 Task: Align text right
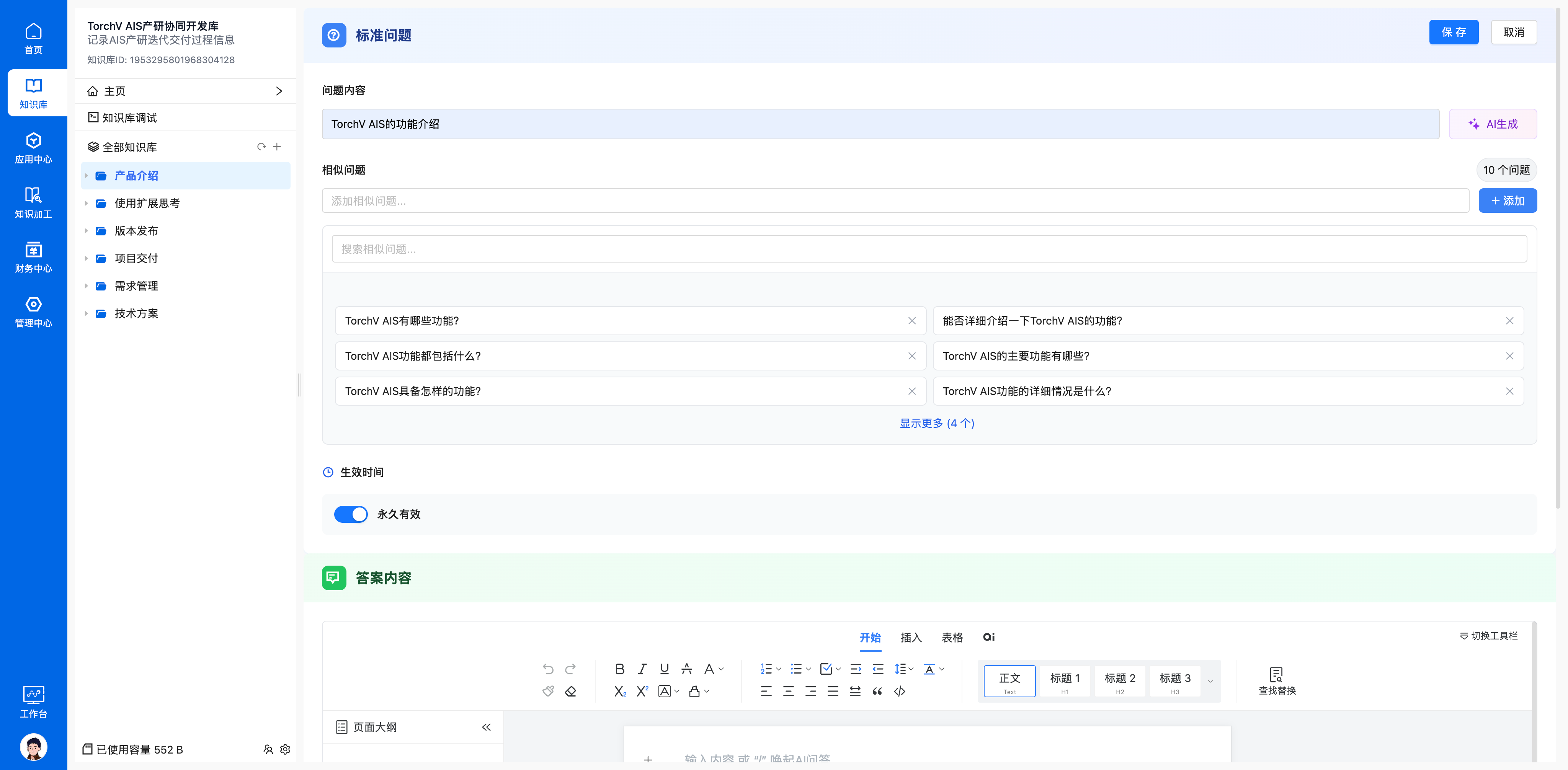[x=811, y=691]
